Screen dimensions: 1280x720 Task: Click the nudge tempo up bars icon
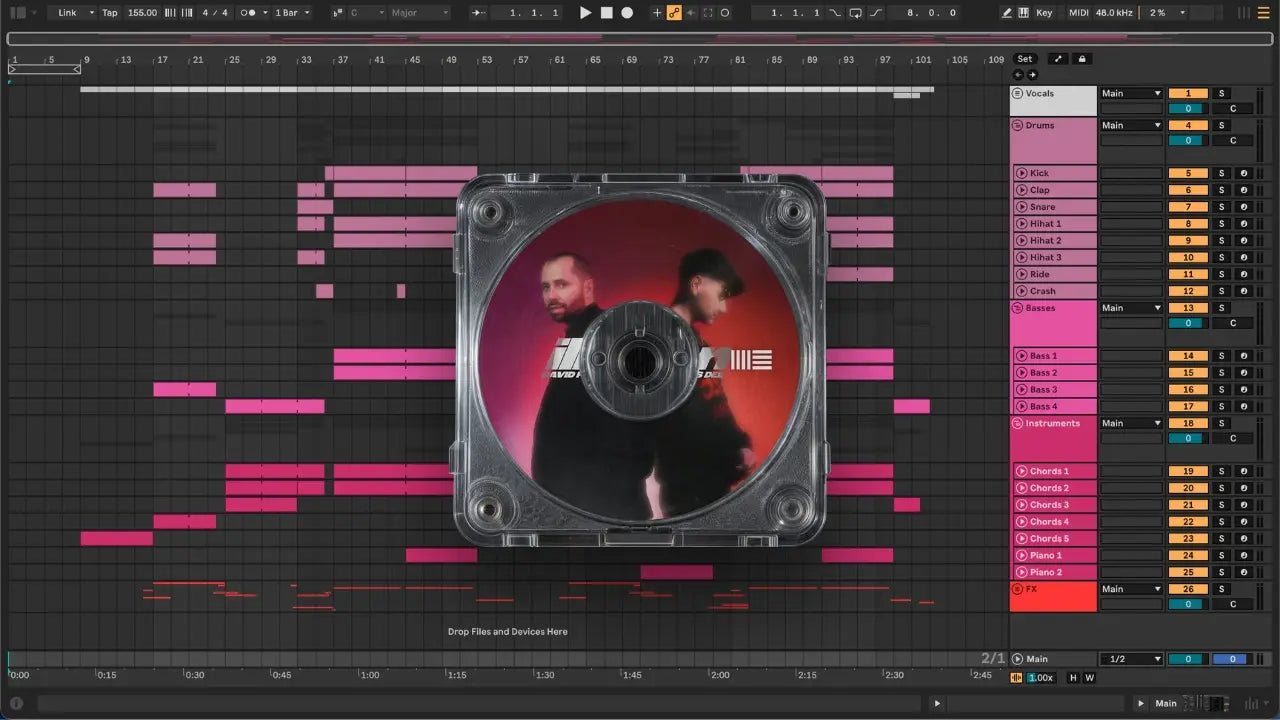tap(186, 13)
